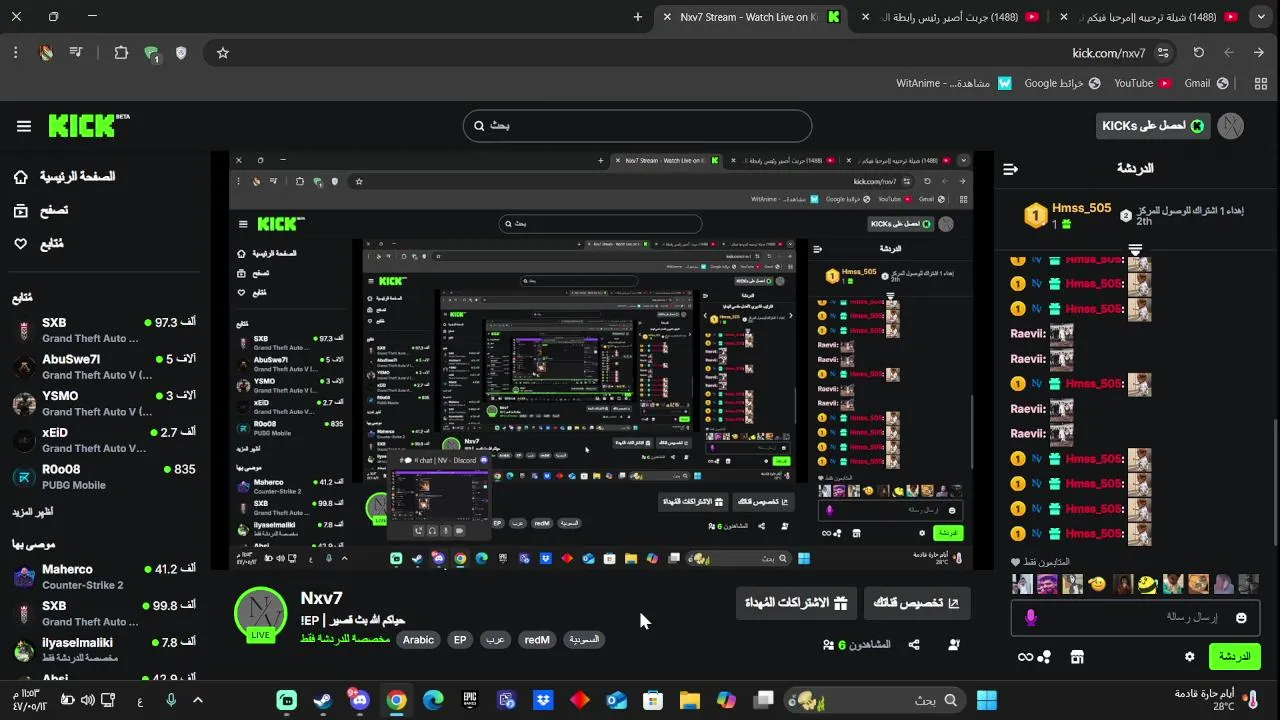Screen dimensions: 1280x720
Task: Open ilyaselmaliki recommended channel
Action: tap(104, 650)
